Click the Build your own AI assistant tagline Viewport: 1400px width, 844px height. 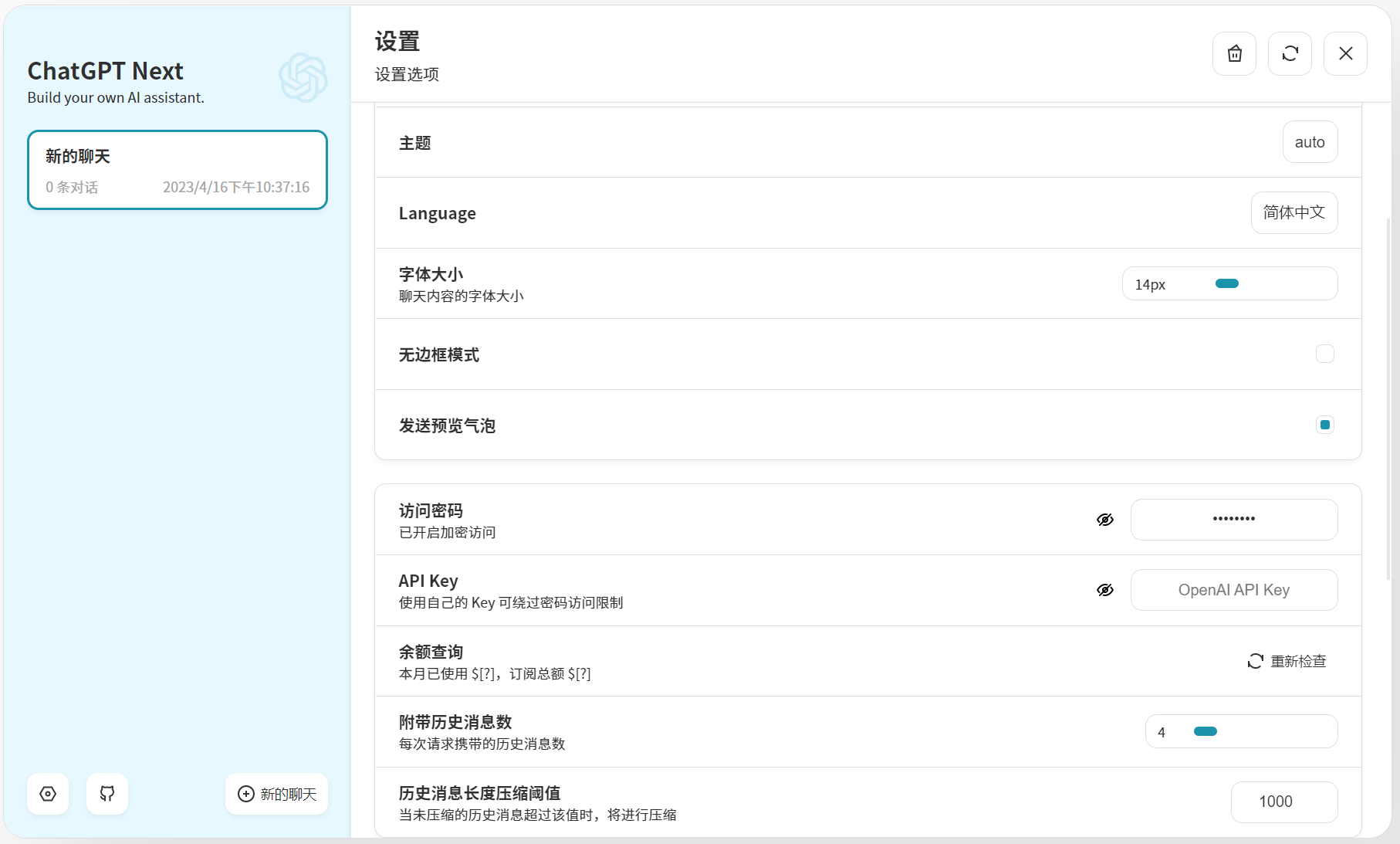point(116,97)
